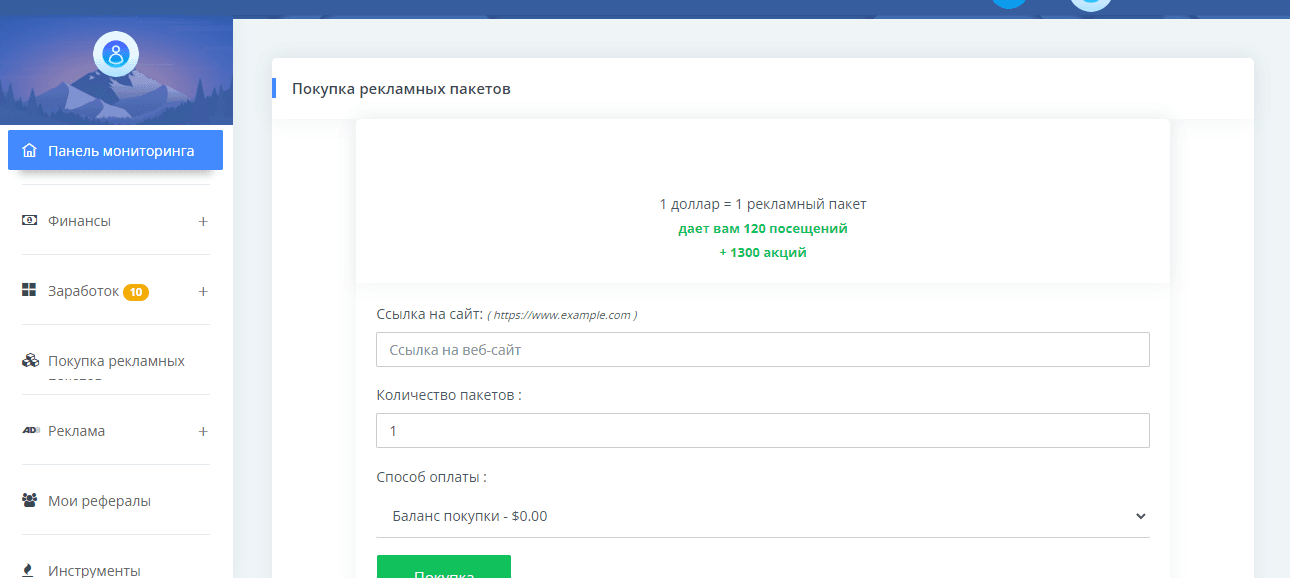Click the money icon next to Финансы
Image resolution: width=1290 pixels, height=578 pixels.
(x=29, y=221)
